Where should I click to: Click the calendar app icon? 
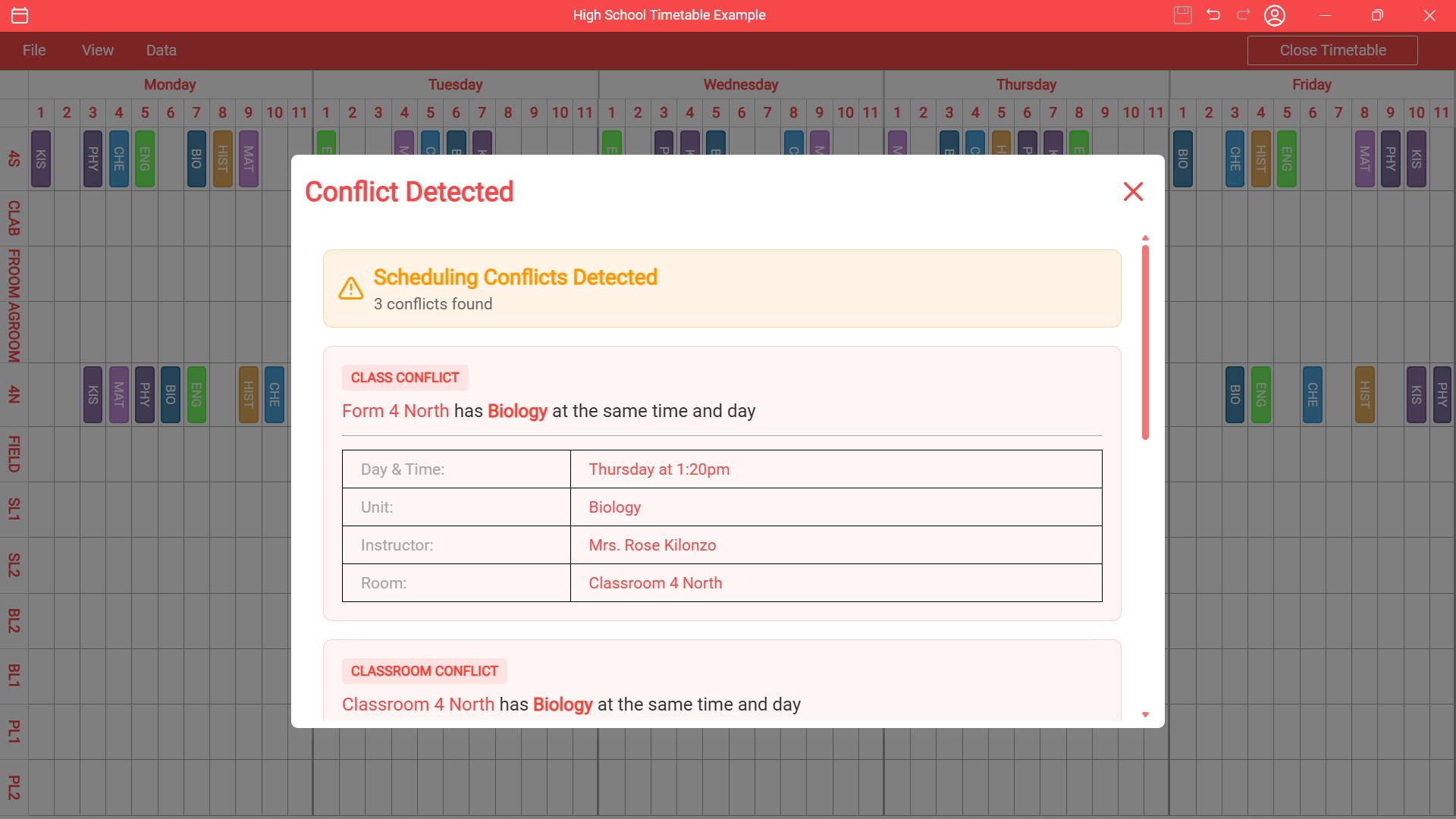point(20,15)
